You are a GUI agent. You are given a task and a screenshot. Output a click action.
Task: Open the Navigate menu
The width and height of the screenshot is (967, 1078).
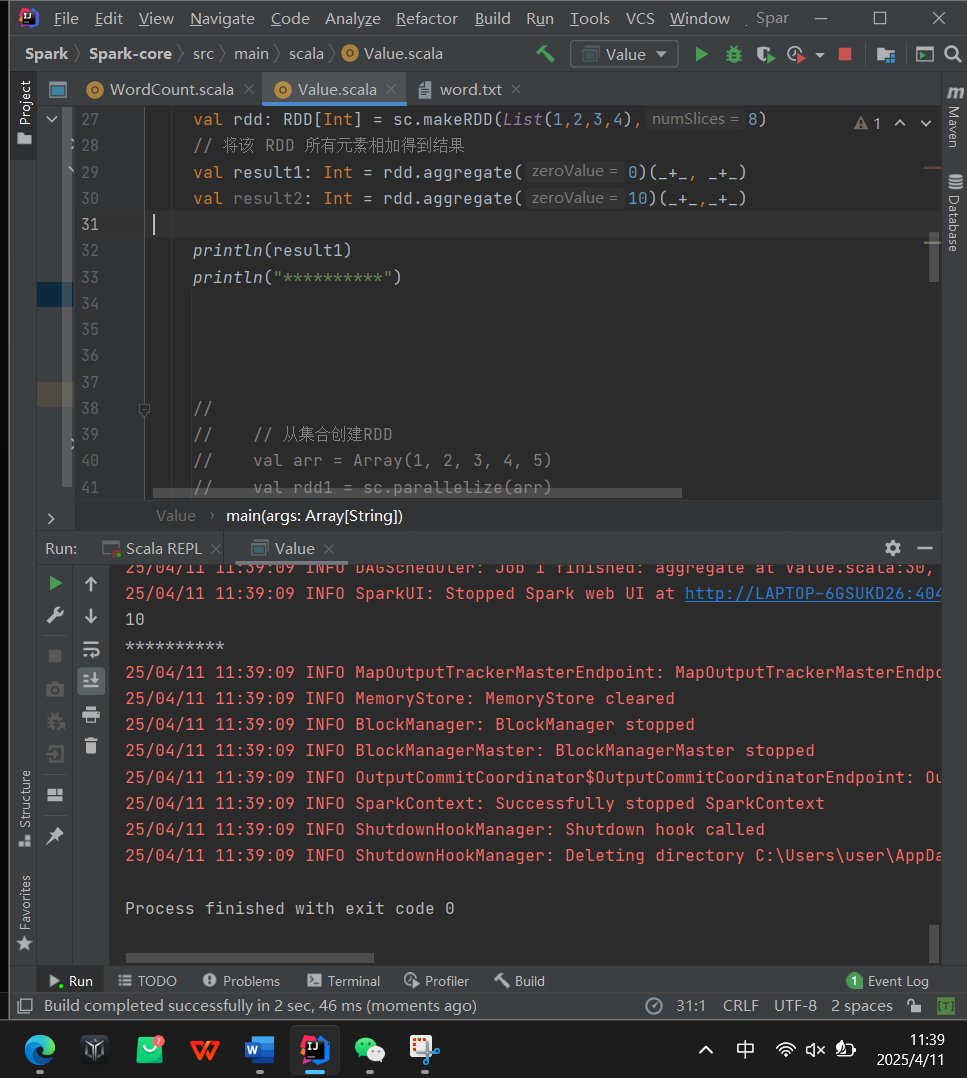[222, 19]
